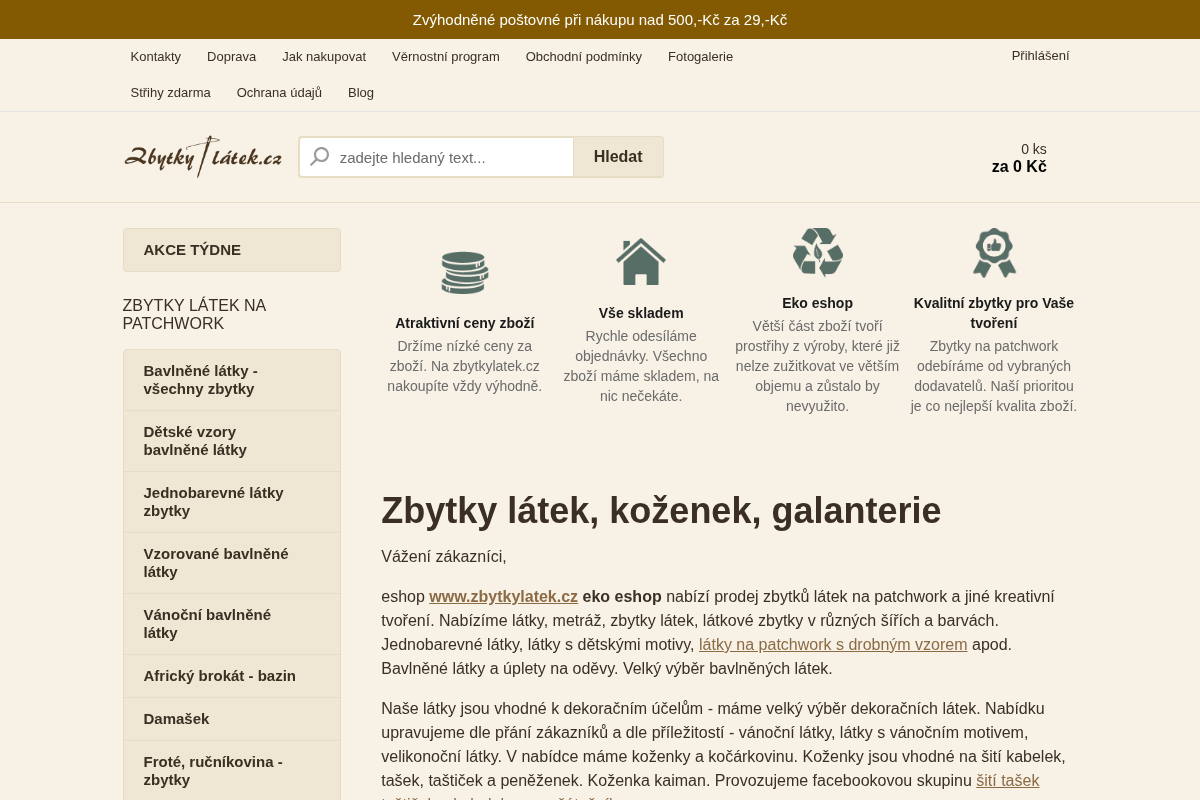
Task: Select Dětské vzory bavlněné látky
Action: tap(232, 441)
